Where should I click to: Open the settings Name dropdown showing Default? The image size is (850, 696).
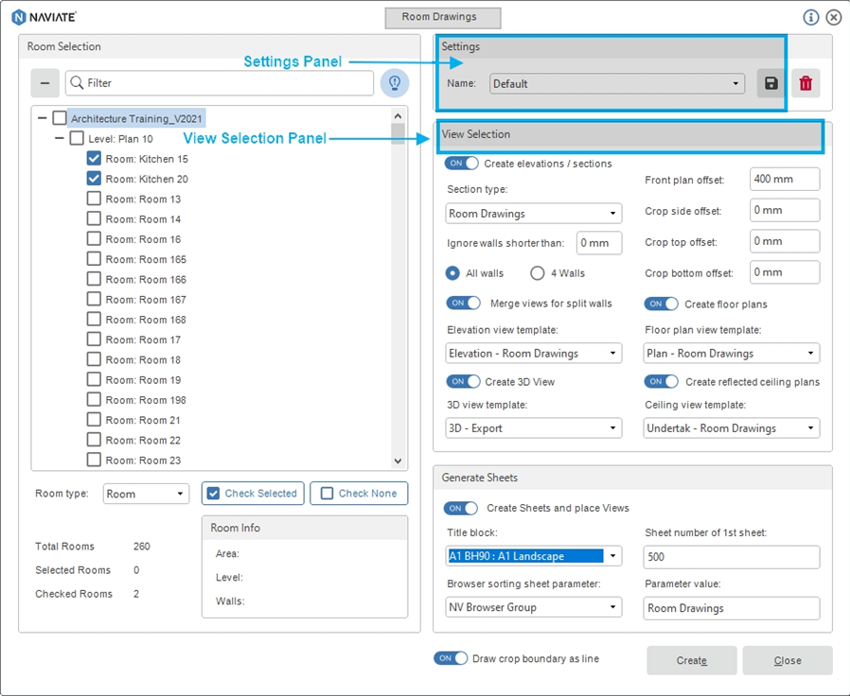[617, 83]
